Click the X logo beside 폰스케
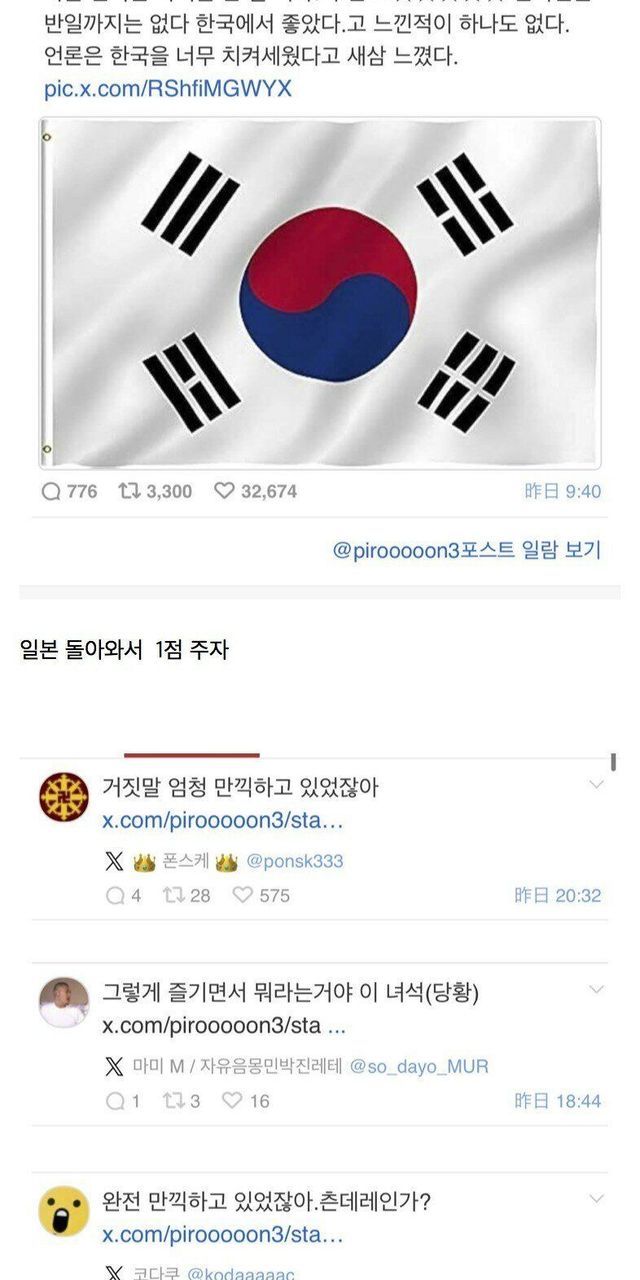 115,861
